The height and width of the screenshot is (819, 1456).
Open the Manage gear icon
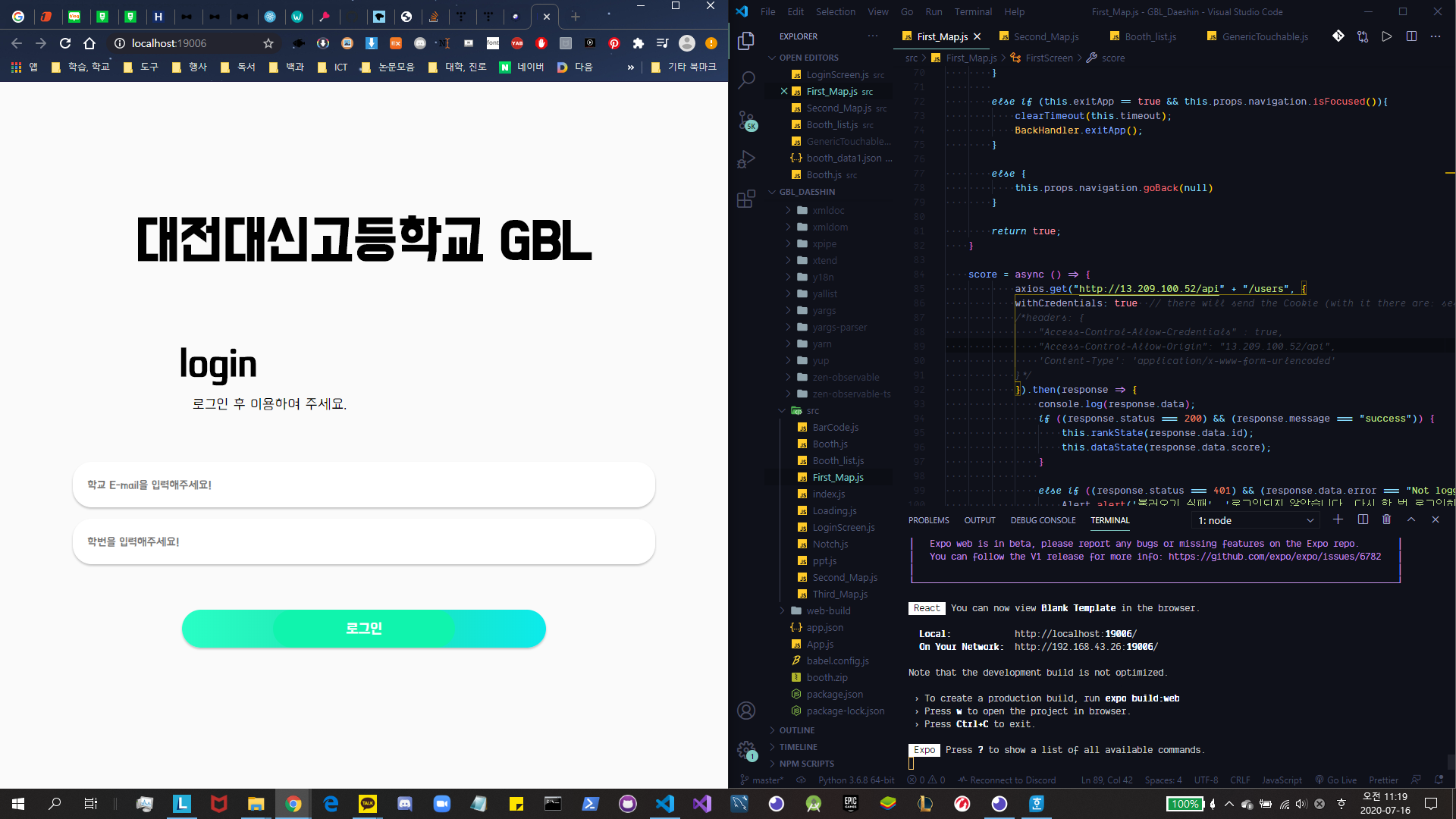click(x=746, y=750)
